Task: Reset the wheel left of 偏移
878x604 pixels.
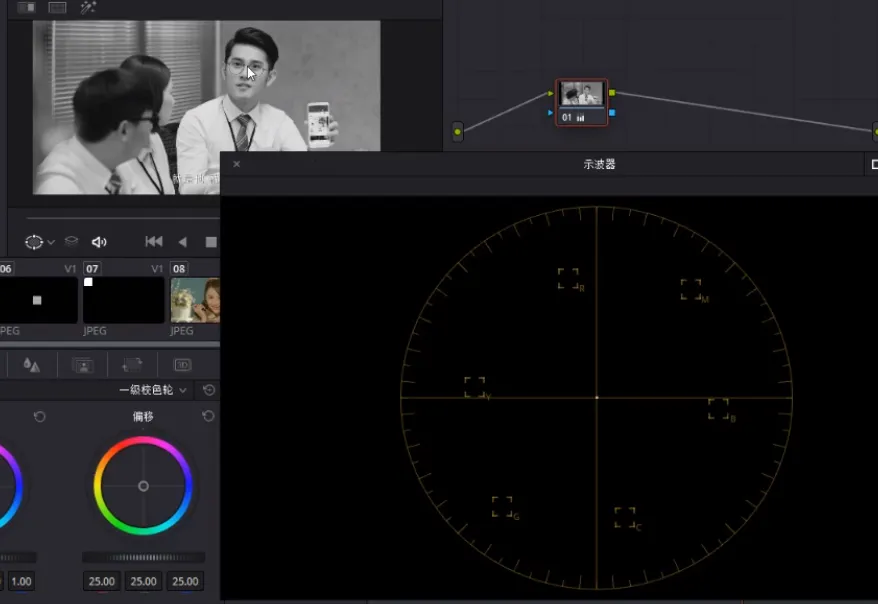Action: [39, 416]
